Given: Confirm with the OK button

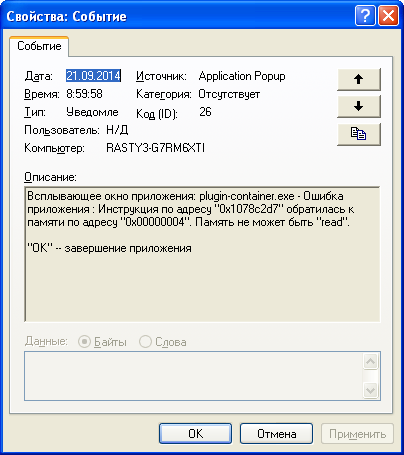Looking at the screenshot, I should coord(195,434).
